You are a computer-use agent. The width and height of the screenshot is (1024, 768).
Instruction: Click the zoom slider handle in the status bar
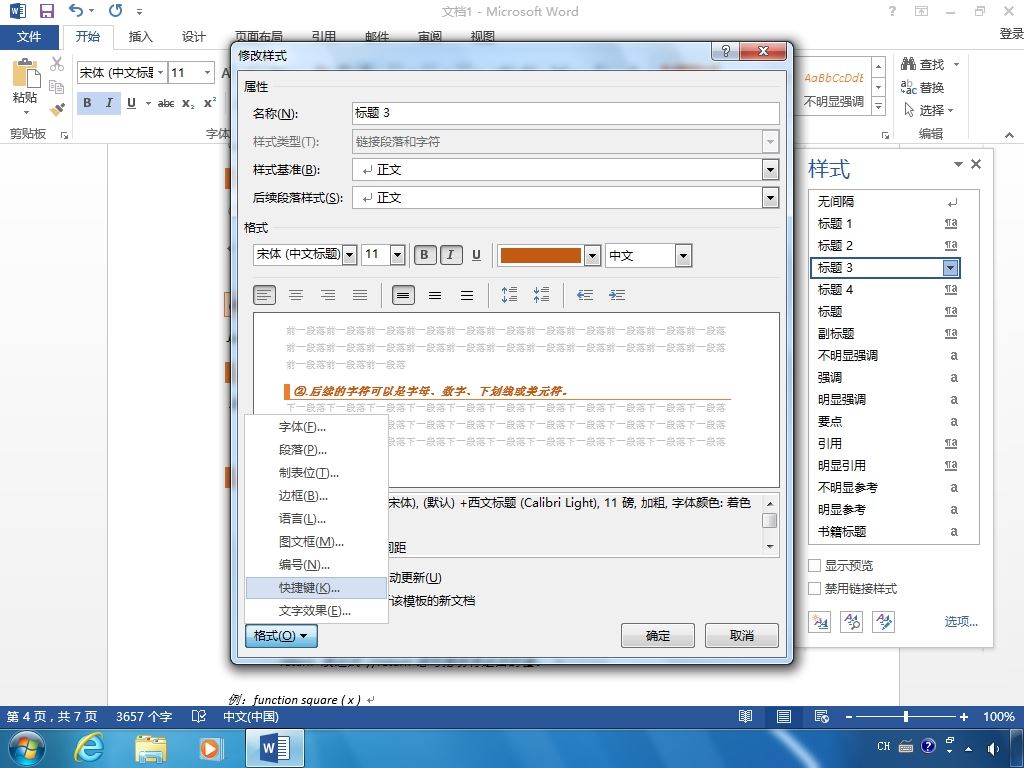click(x=906, y=717)
